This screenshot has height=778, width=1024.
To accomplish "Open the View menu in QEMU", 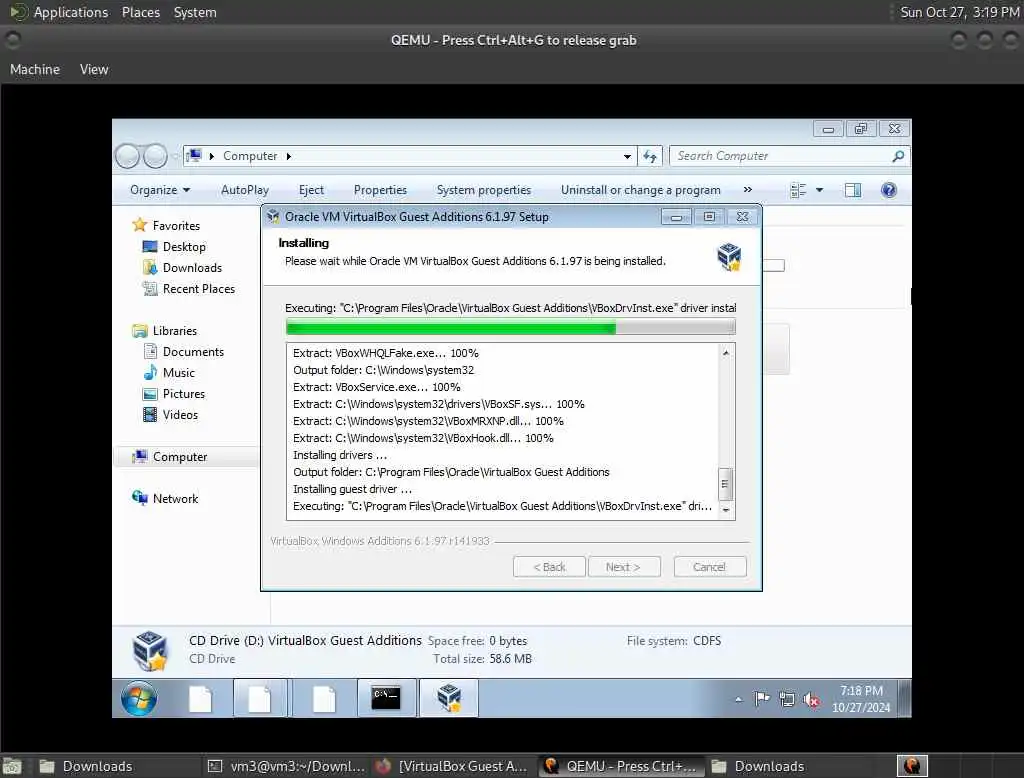I will 94,69.
